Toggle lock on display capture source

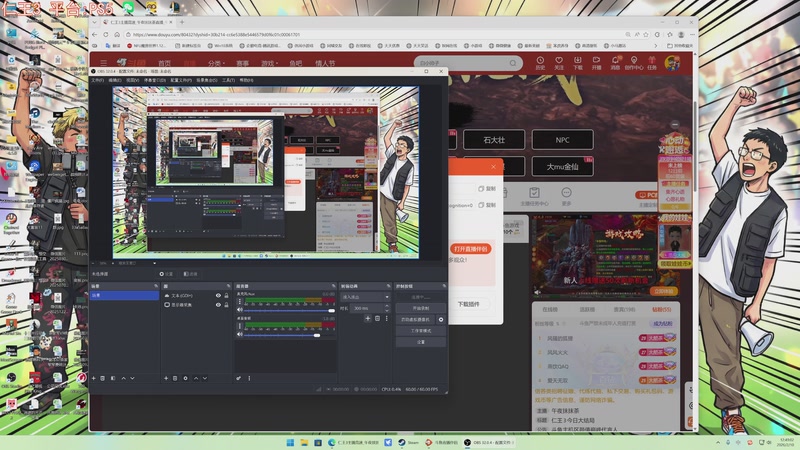[226, 305]
